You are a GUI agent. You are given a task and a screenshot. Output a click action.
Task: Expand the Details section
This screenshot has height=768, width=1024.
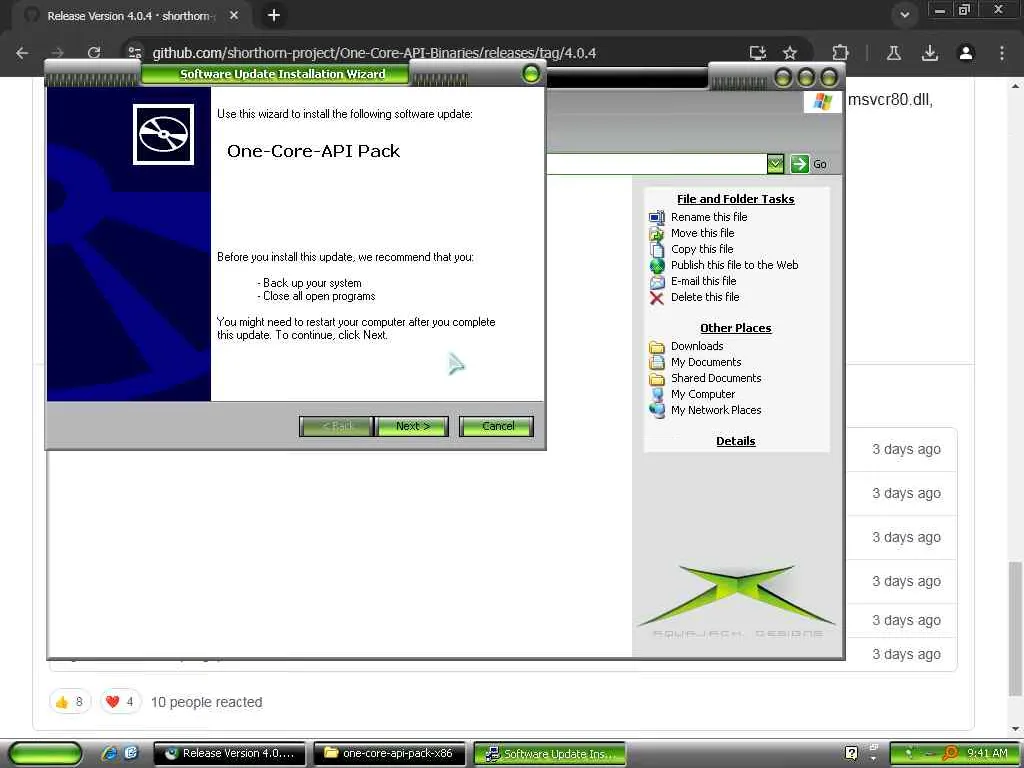(735, 441)
